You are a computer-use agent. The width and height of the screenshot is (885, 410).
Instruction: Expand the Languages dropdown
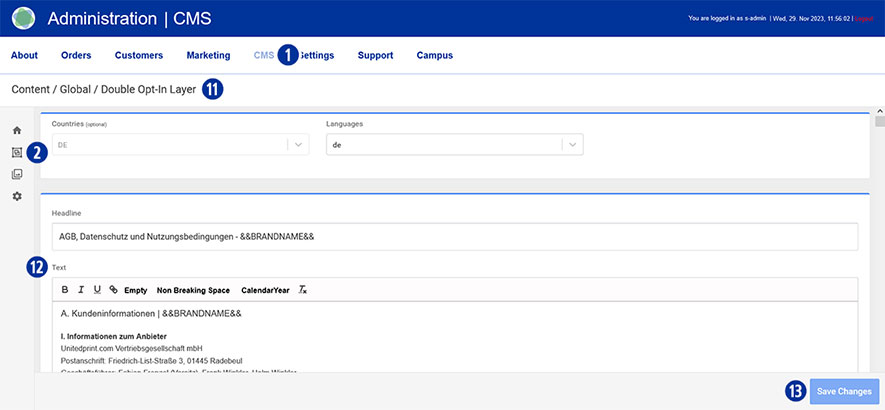pos(572,144)
